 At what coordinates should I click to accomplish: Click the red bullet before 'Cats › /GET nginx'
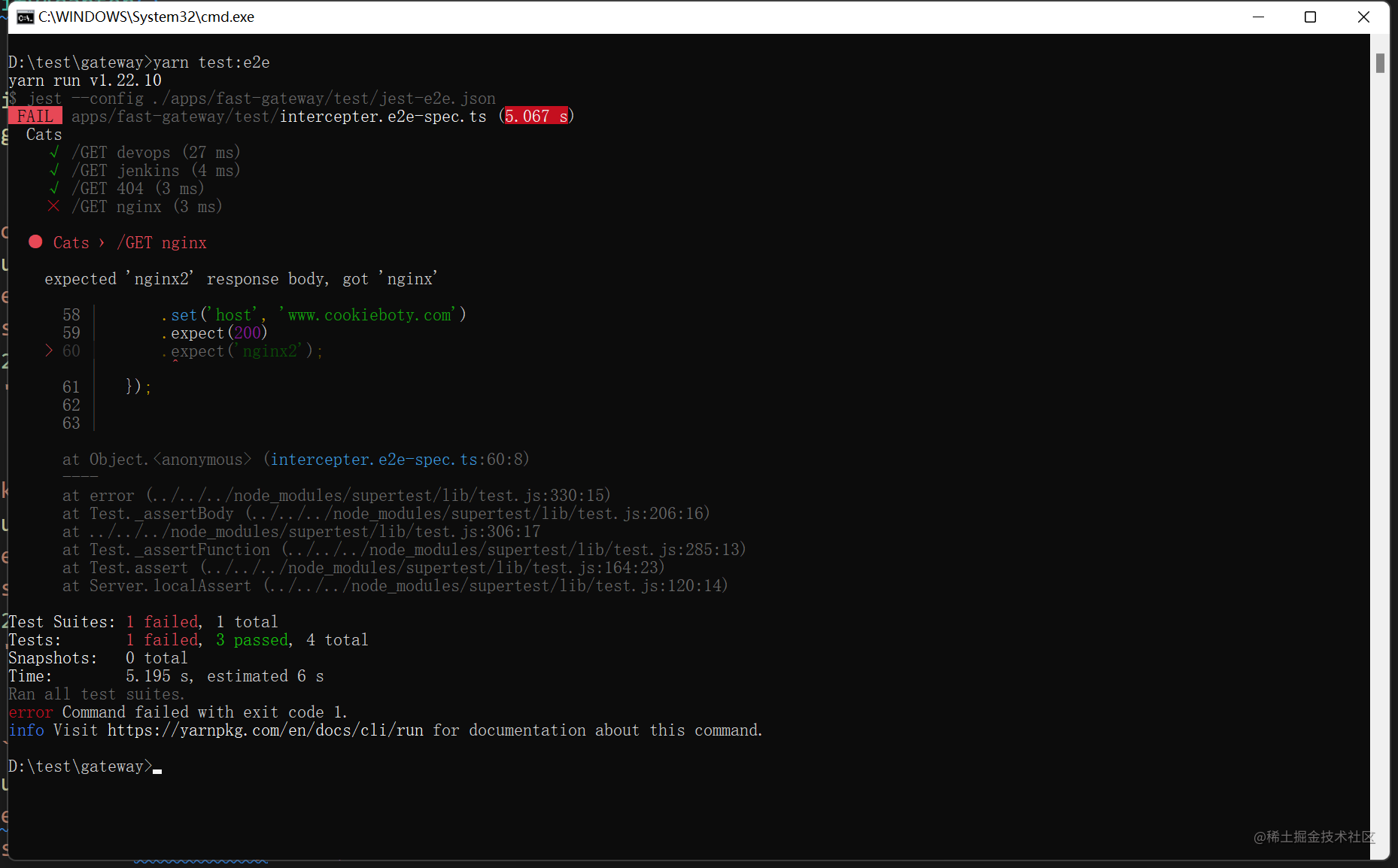(x=35, y=241)
